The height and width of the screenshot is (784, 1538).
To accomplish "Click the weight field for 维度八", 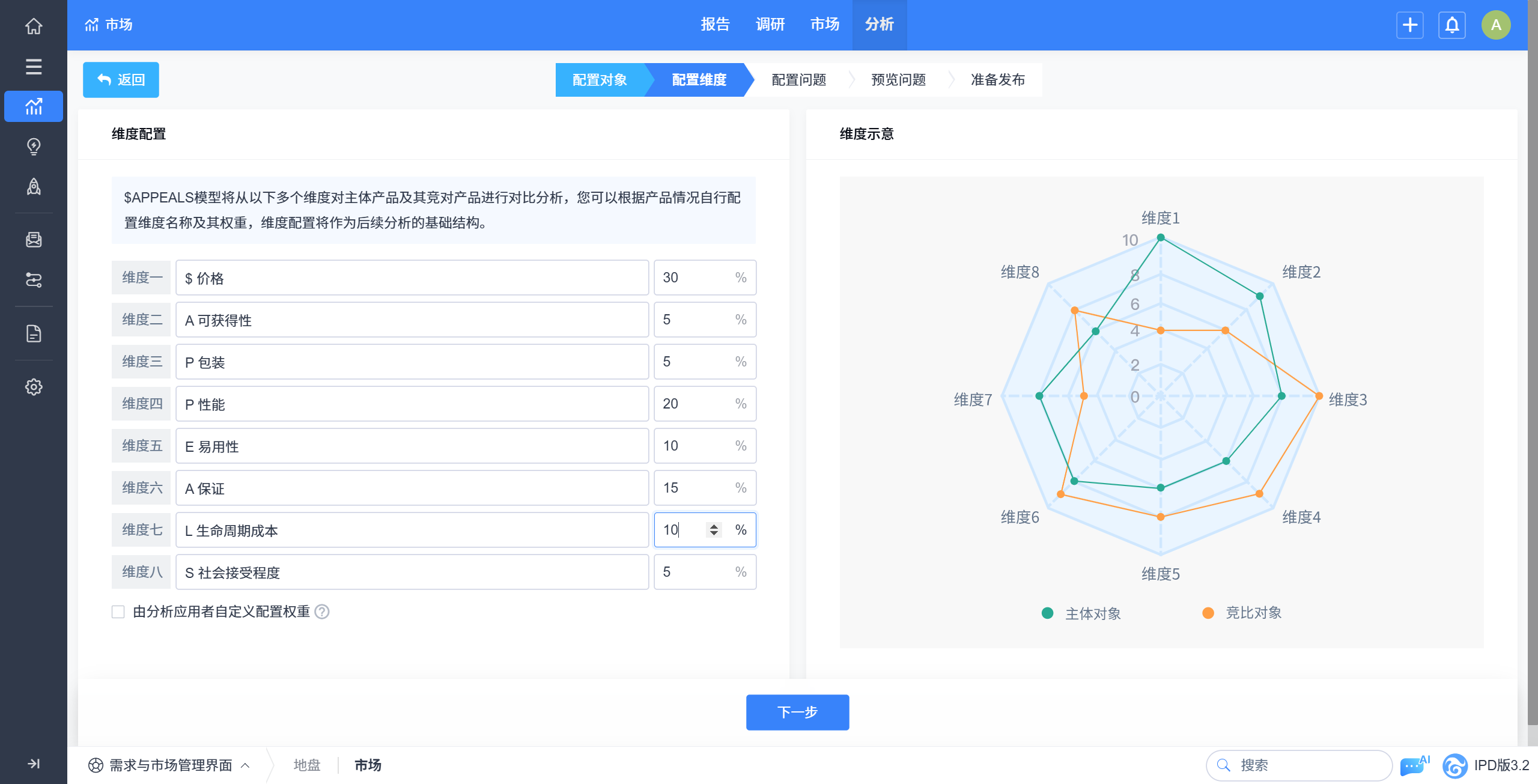I will [x=705, y=572].
